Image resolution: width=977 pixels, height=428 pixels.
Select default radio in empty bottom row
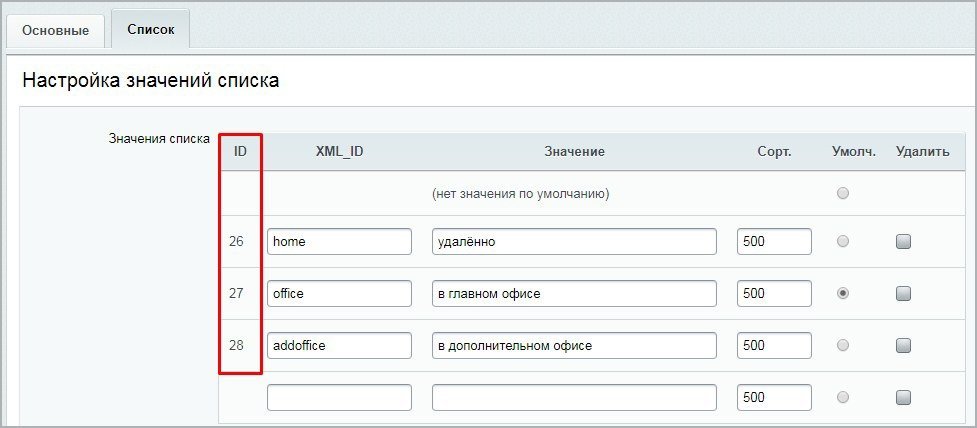pos(843,397)
